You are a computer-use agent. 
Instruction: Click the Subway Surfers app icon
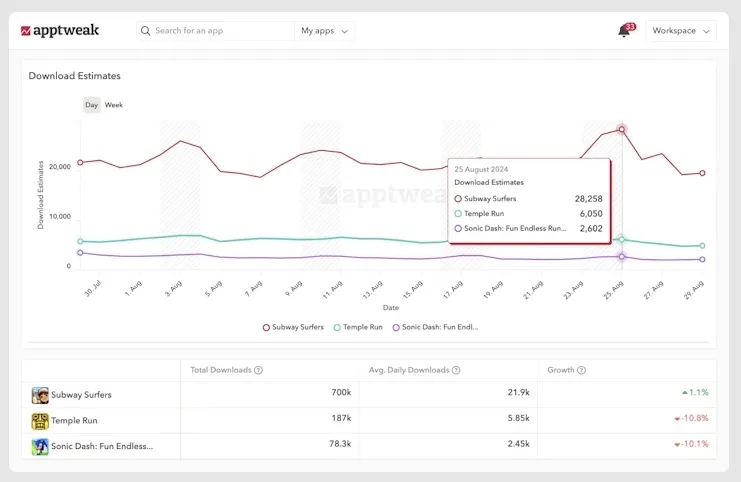(x=40, y=395)
